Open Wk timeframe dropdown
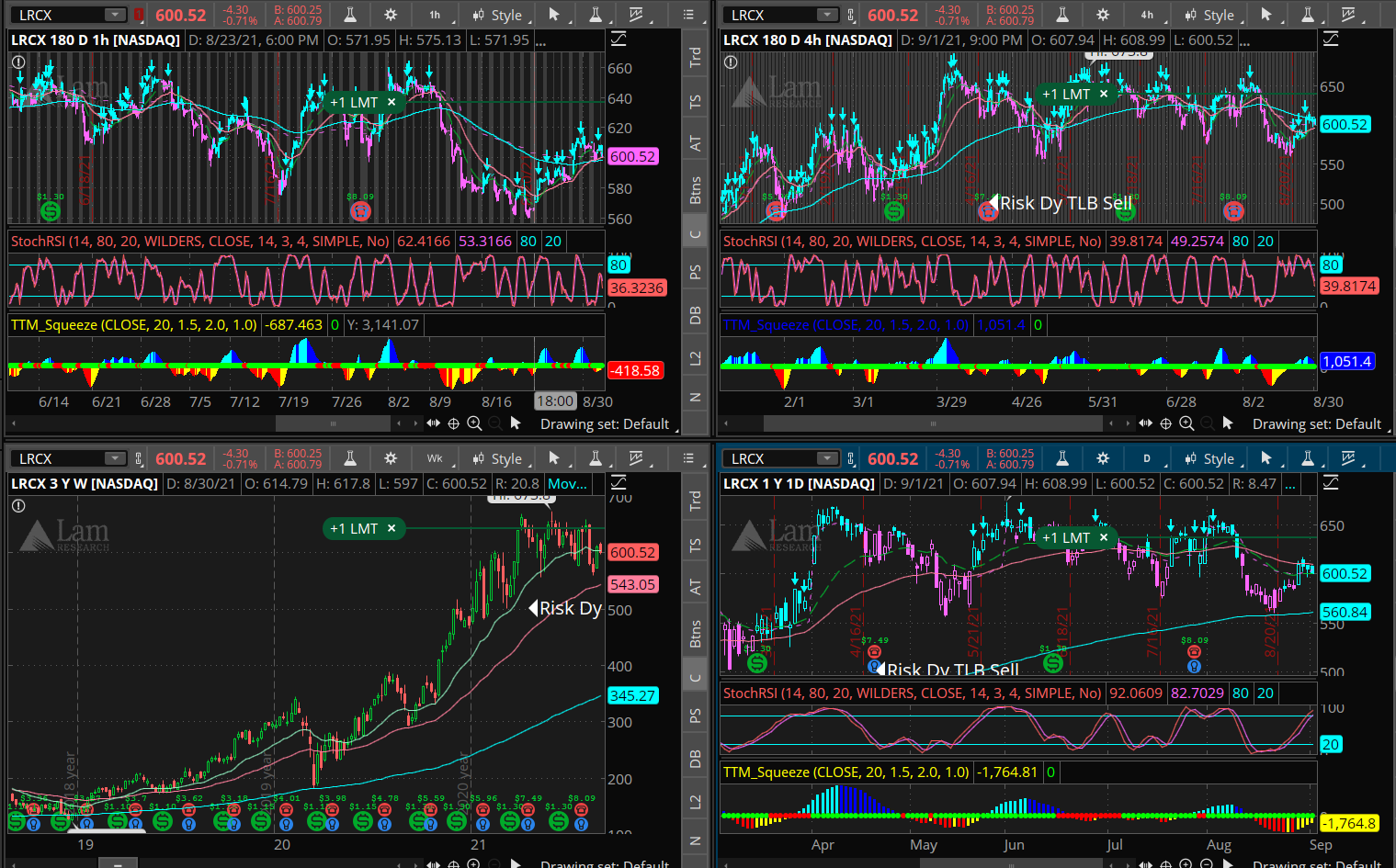 (435, 458)
